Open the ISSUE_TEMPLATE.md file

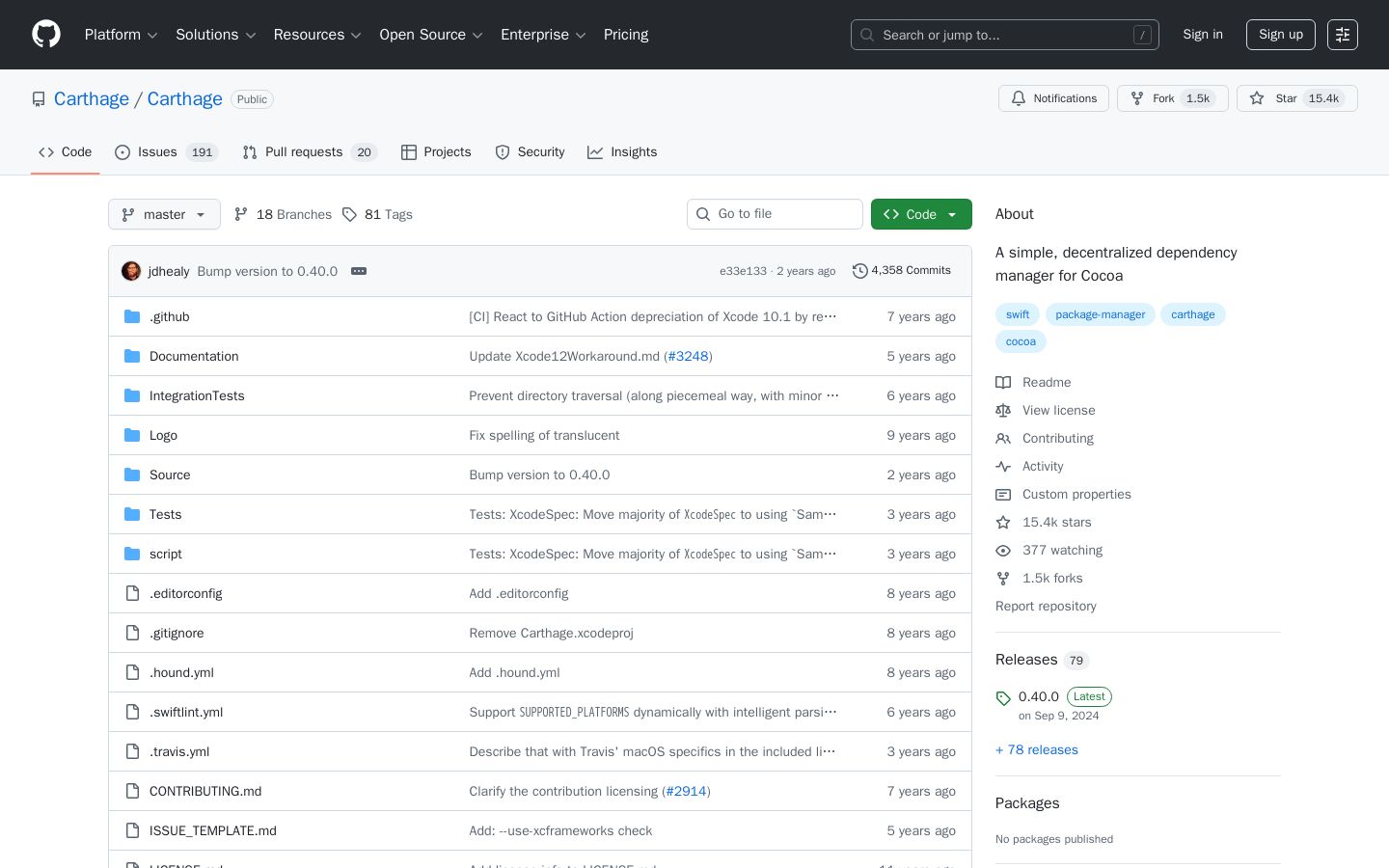[x=213, y=830]
